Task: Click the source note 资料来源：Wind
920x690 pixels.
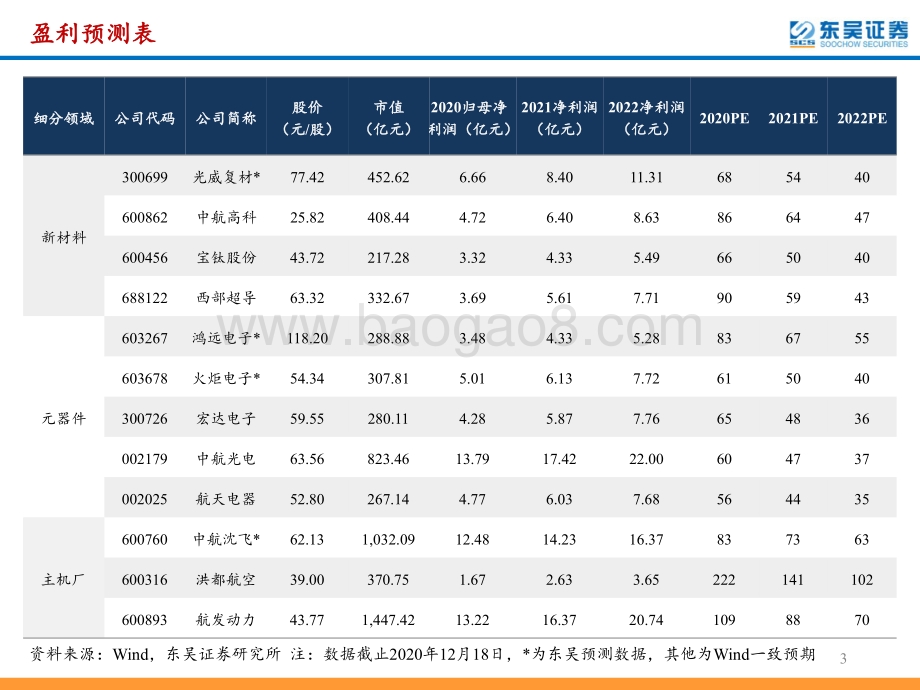Action: coord(89,654)
